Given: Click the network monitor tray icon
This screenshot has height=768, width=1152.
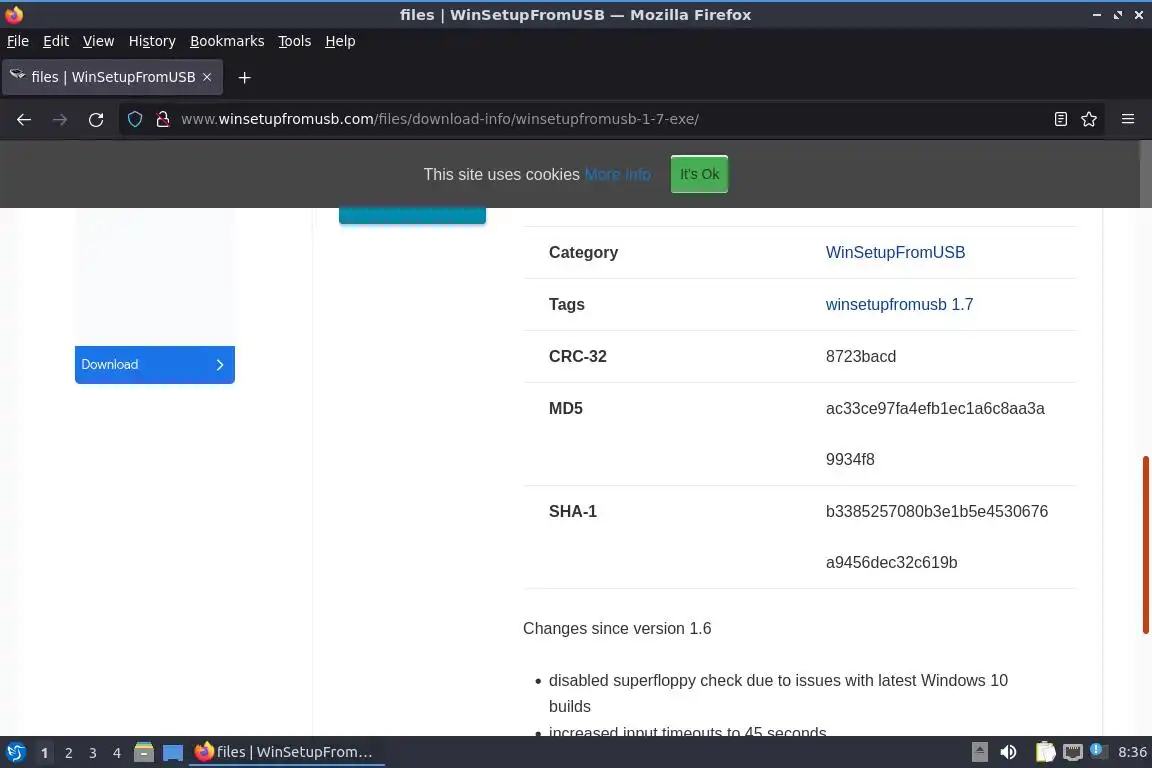Looking at the screenshot, I should point(1073,752).
